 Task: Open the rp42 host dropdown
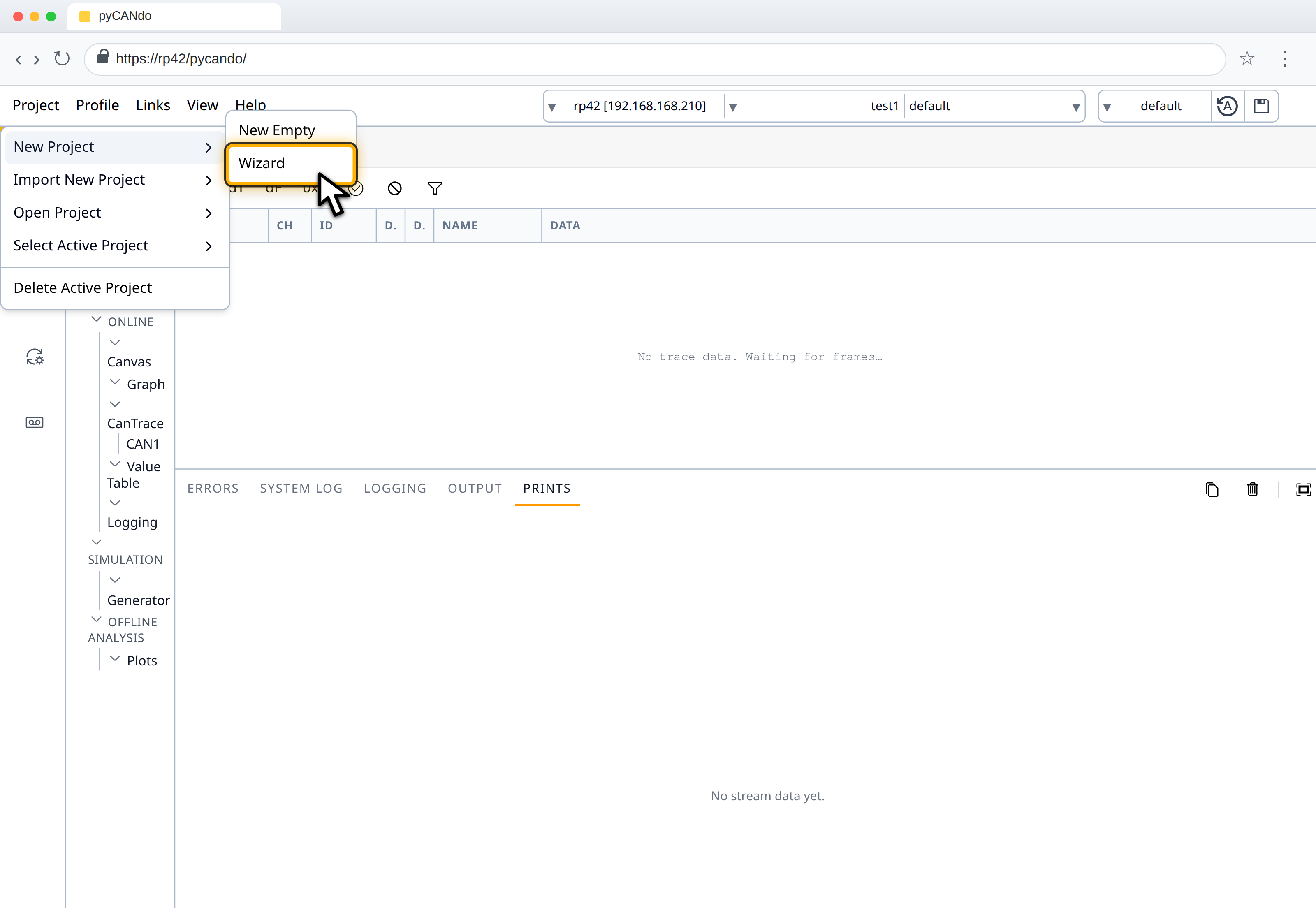tap(634, 106)
